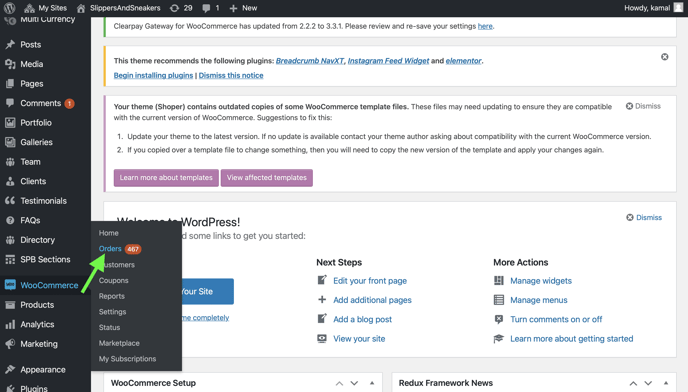Click the user avatar in admin bar

[678, 7]
